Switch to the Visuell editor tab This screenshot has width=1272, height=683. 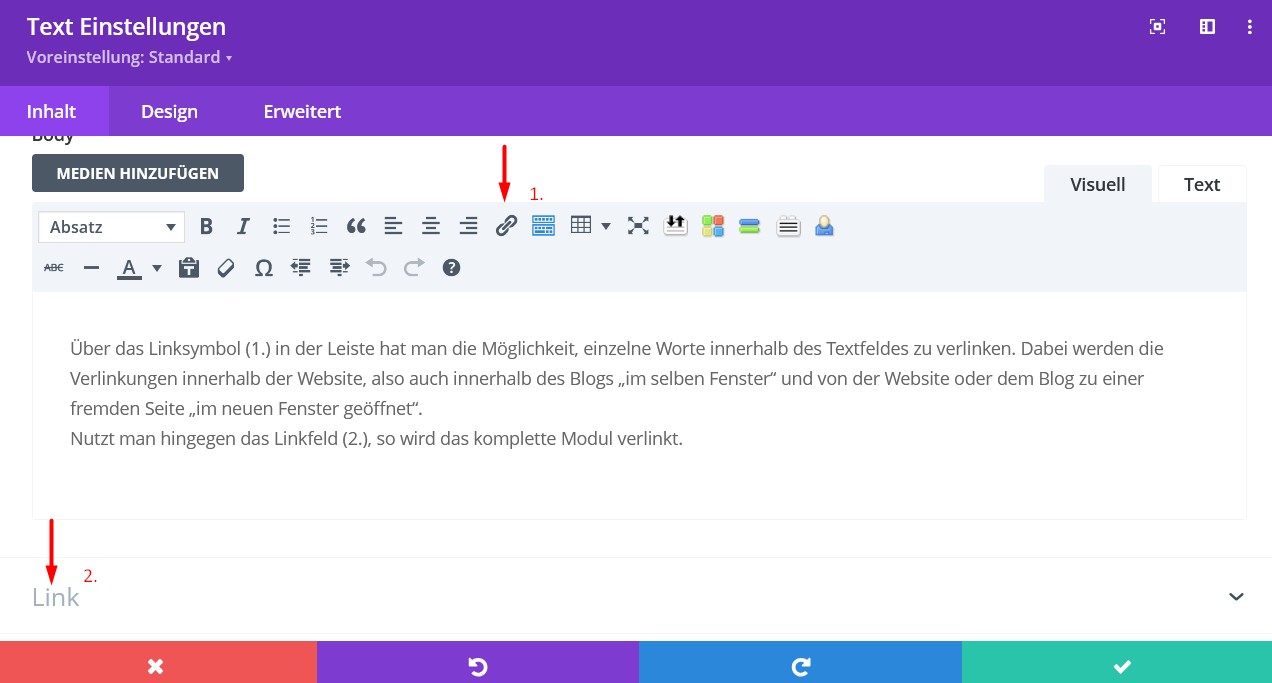click(1098, 184)
